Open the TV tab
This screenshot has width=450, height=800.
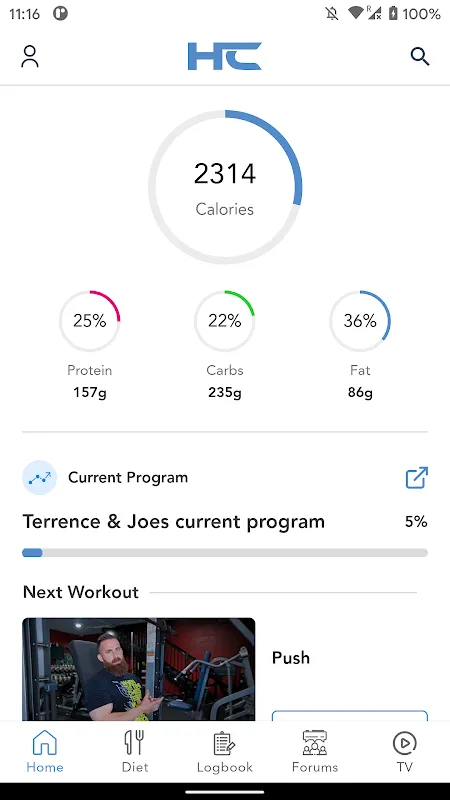(405, 751)
